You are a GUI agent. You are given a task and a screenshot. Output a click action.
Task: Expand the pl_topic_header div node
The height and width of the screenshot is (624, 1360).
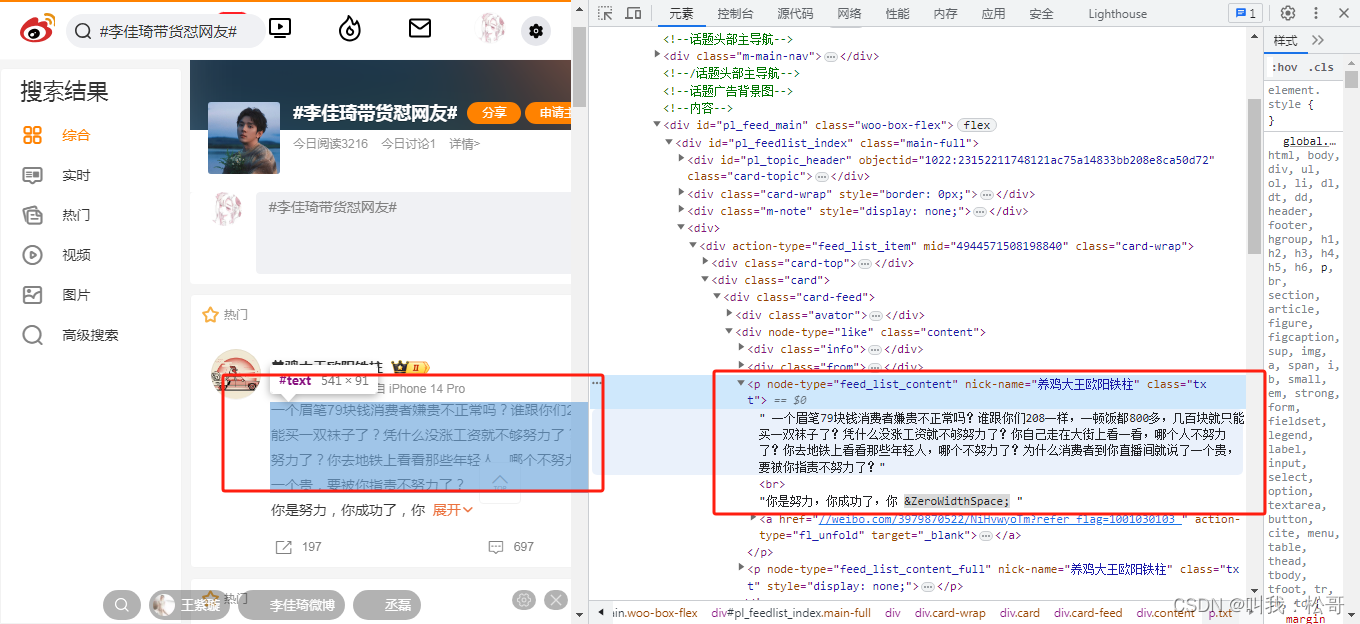pyautogui.click(x=682, y=160)
